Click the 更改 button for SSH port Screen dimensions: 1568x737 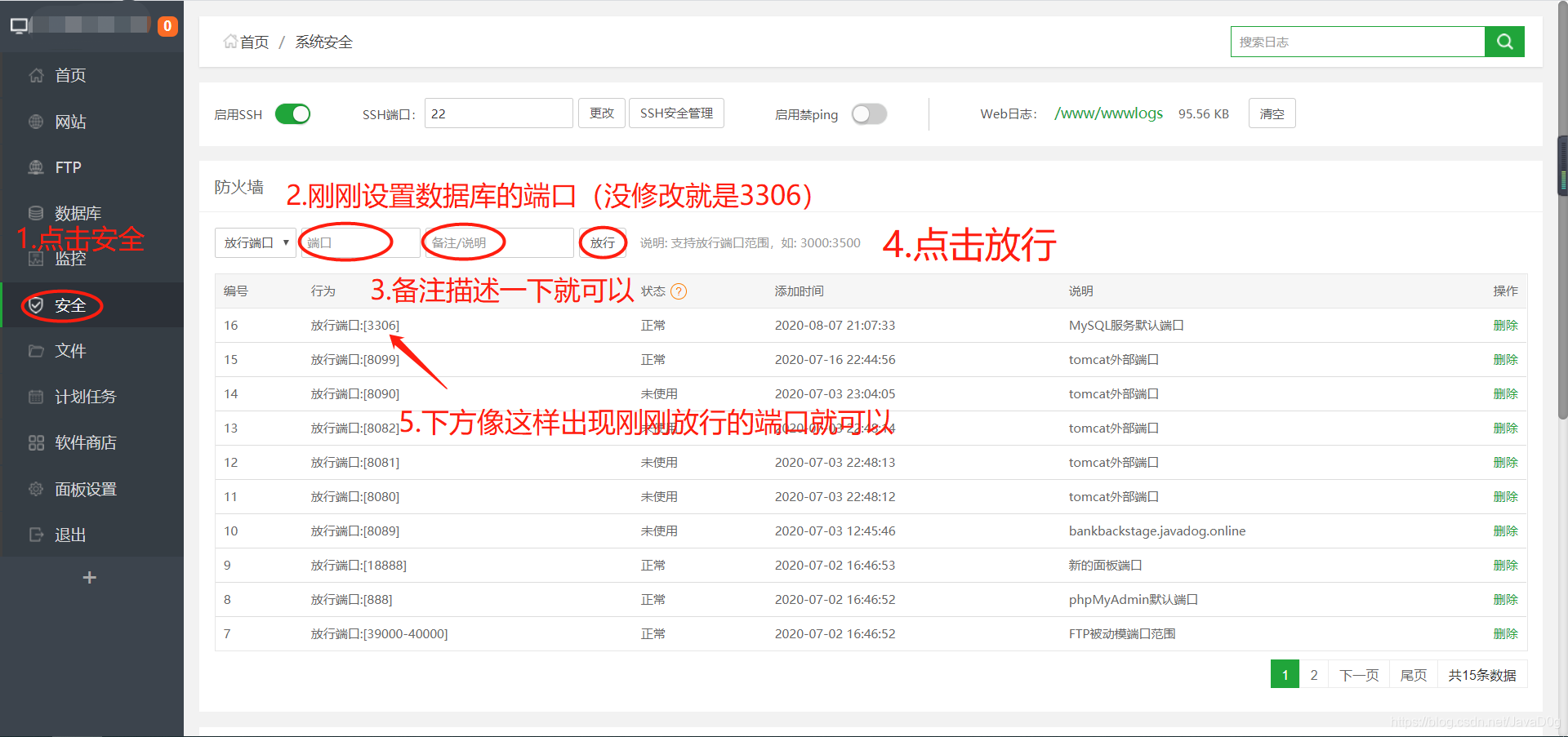(602, 113)
